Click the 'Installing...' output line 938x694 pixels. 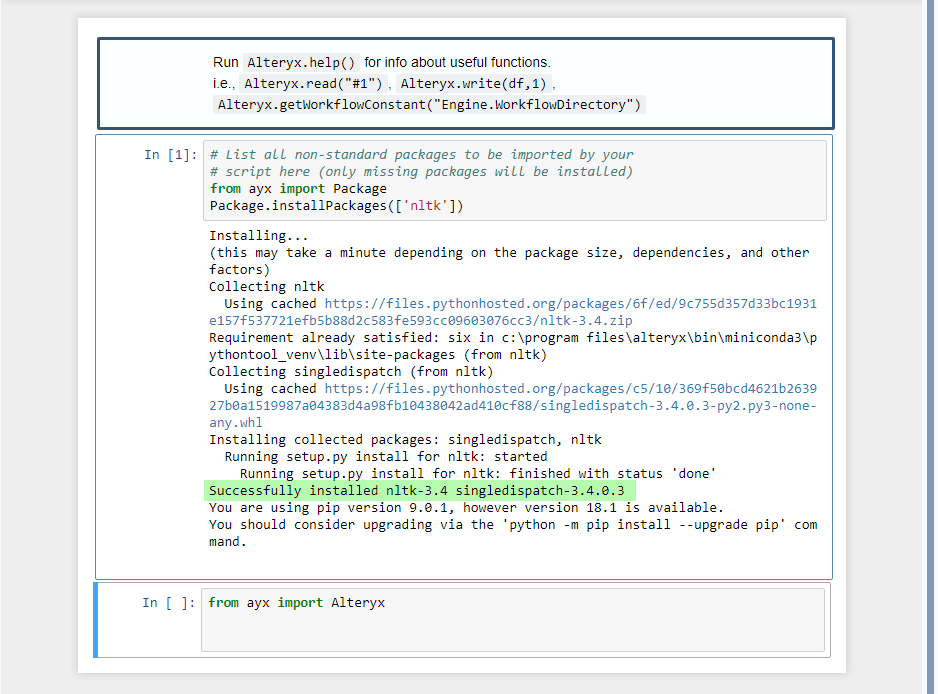pyautogui.click(x=258, y=236)
